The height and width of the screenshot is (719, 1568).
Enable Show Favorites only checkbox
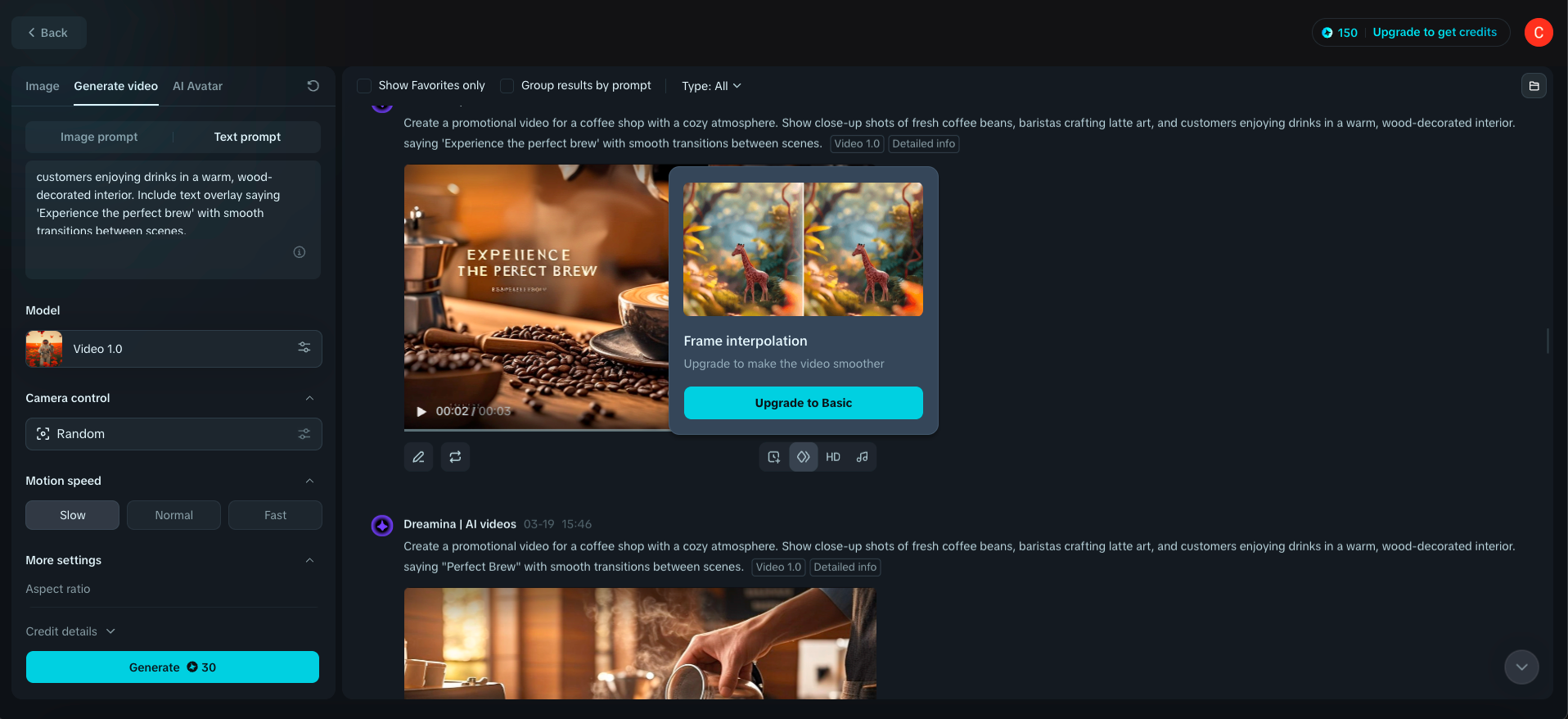(x=364, y=86)
